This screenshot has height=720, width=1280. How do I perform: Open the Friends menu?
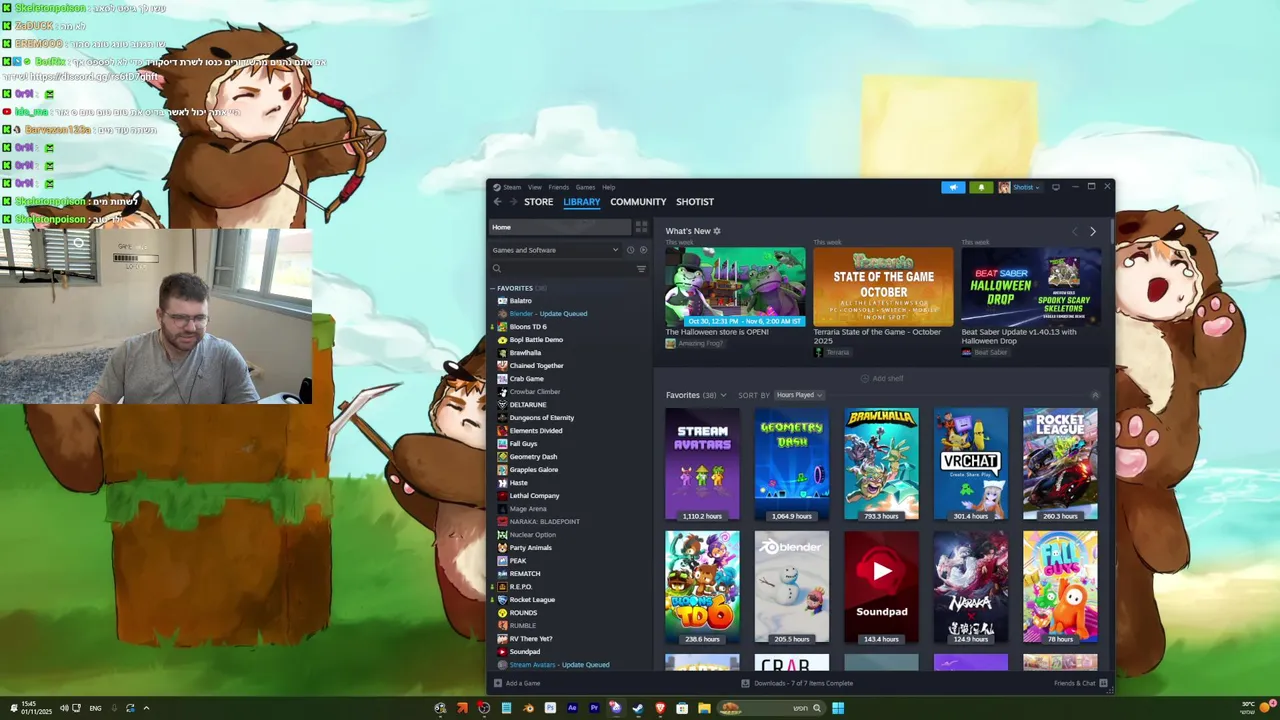tap(558, 187)
